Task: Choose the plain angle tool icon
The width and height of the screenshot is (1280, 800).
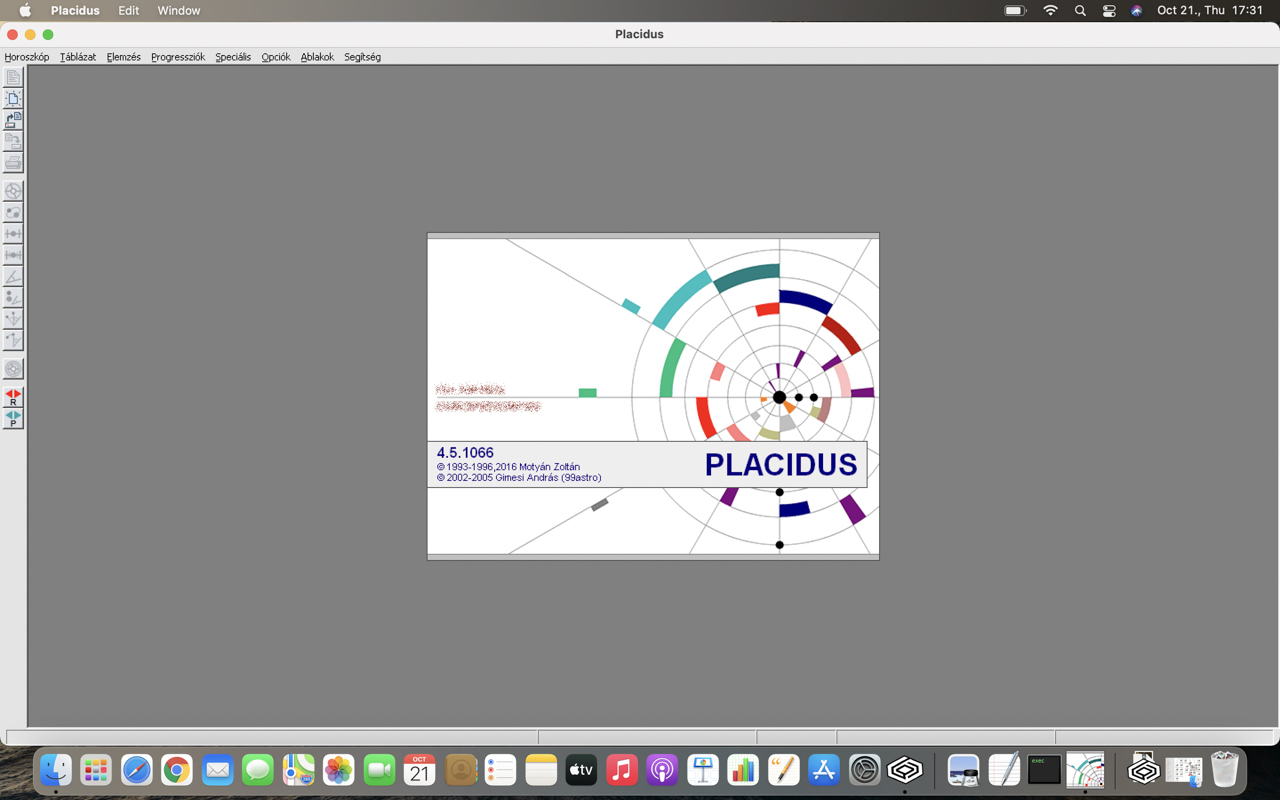Action: [13, 276]
